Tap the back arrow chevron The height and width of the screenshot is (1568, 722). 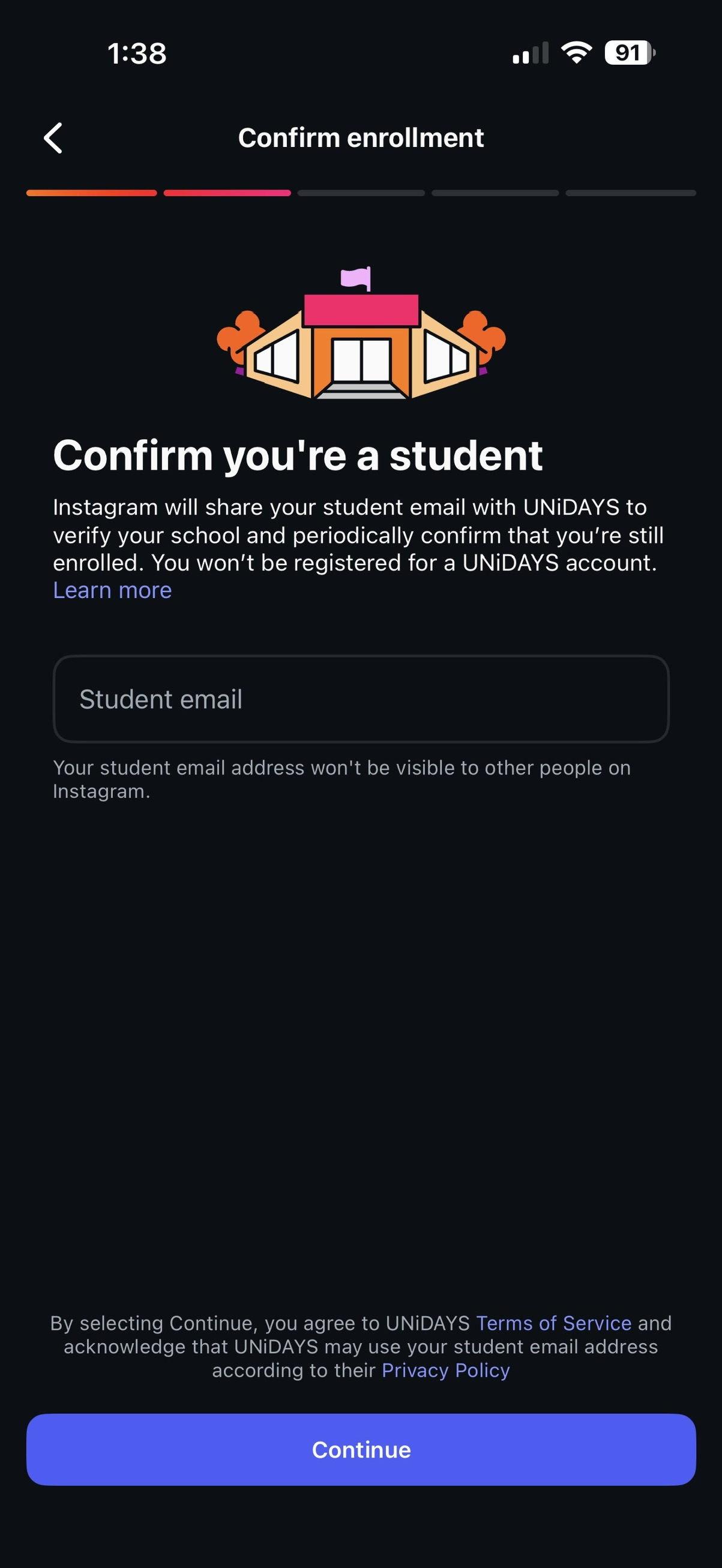pos(53,138)
